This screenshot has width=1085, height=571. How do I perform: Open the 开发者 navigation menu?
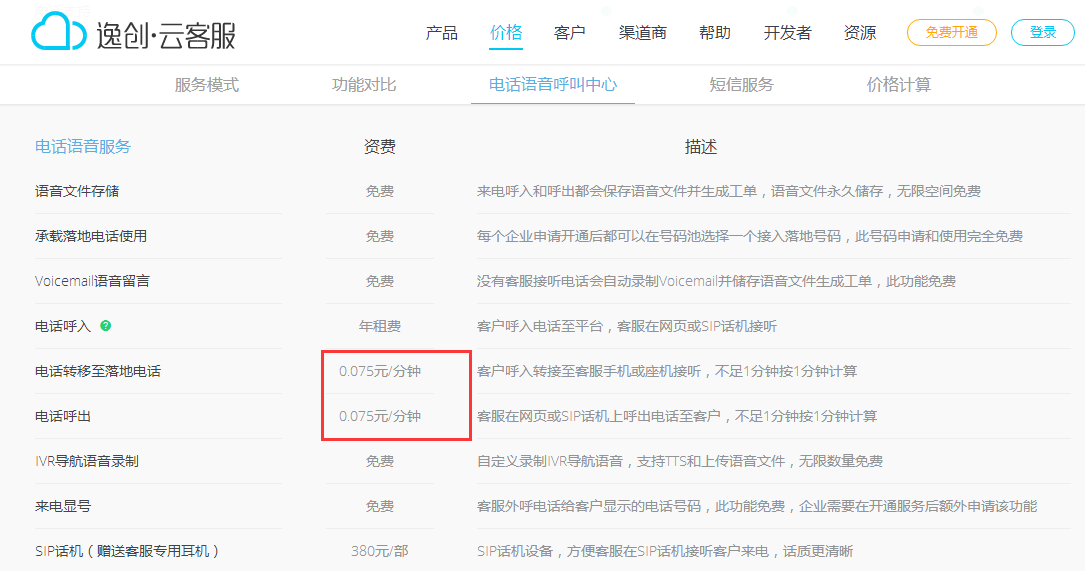click(x=787, y=33)
